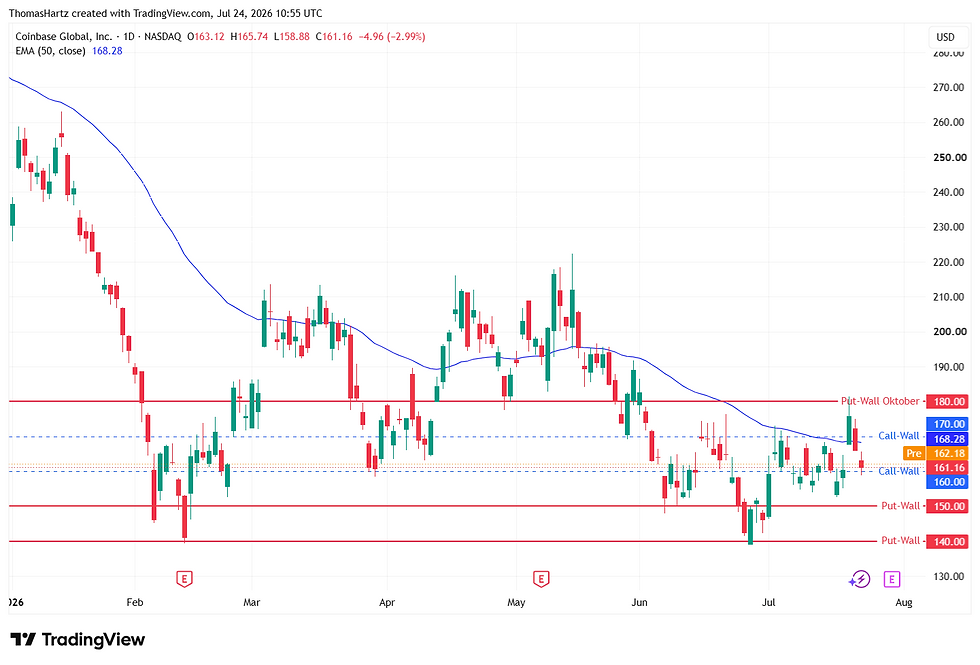Viewport: 980px width, 665px height.
Task: Click the blue 168.28 EMA price label
Action: click(x=949, y=439)
